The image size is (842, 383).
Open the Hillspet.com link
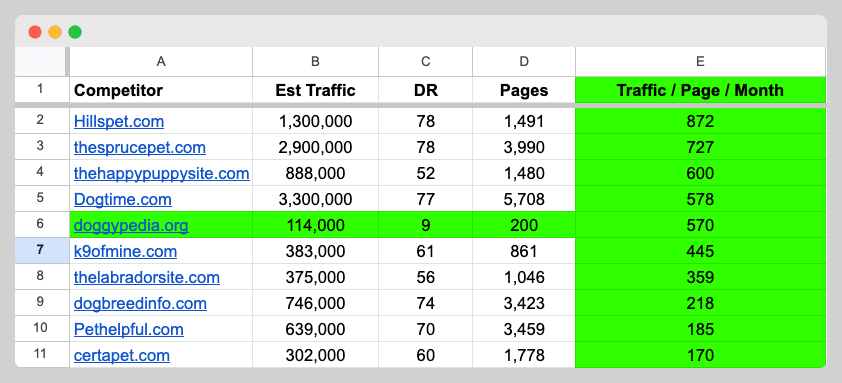click(119, 121)
